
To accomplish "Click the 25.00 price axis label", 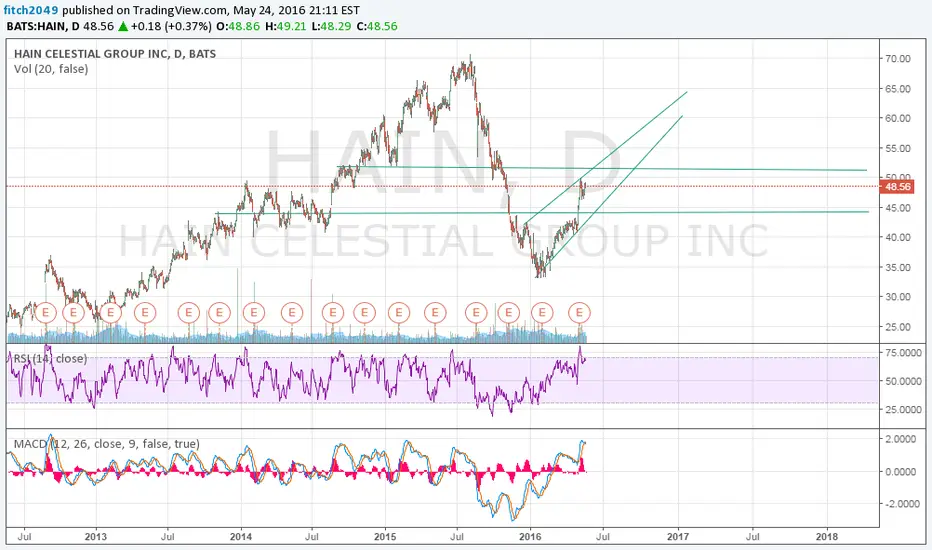I will click(898, 327).
